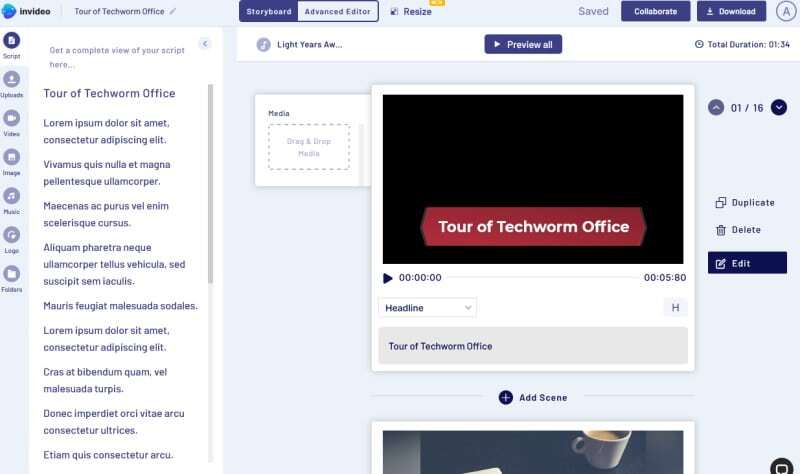
Task: Click the Tour of Techworm Office project title
Action: 119,11
